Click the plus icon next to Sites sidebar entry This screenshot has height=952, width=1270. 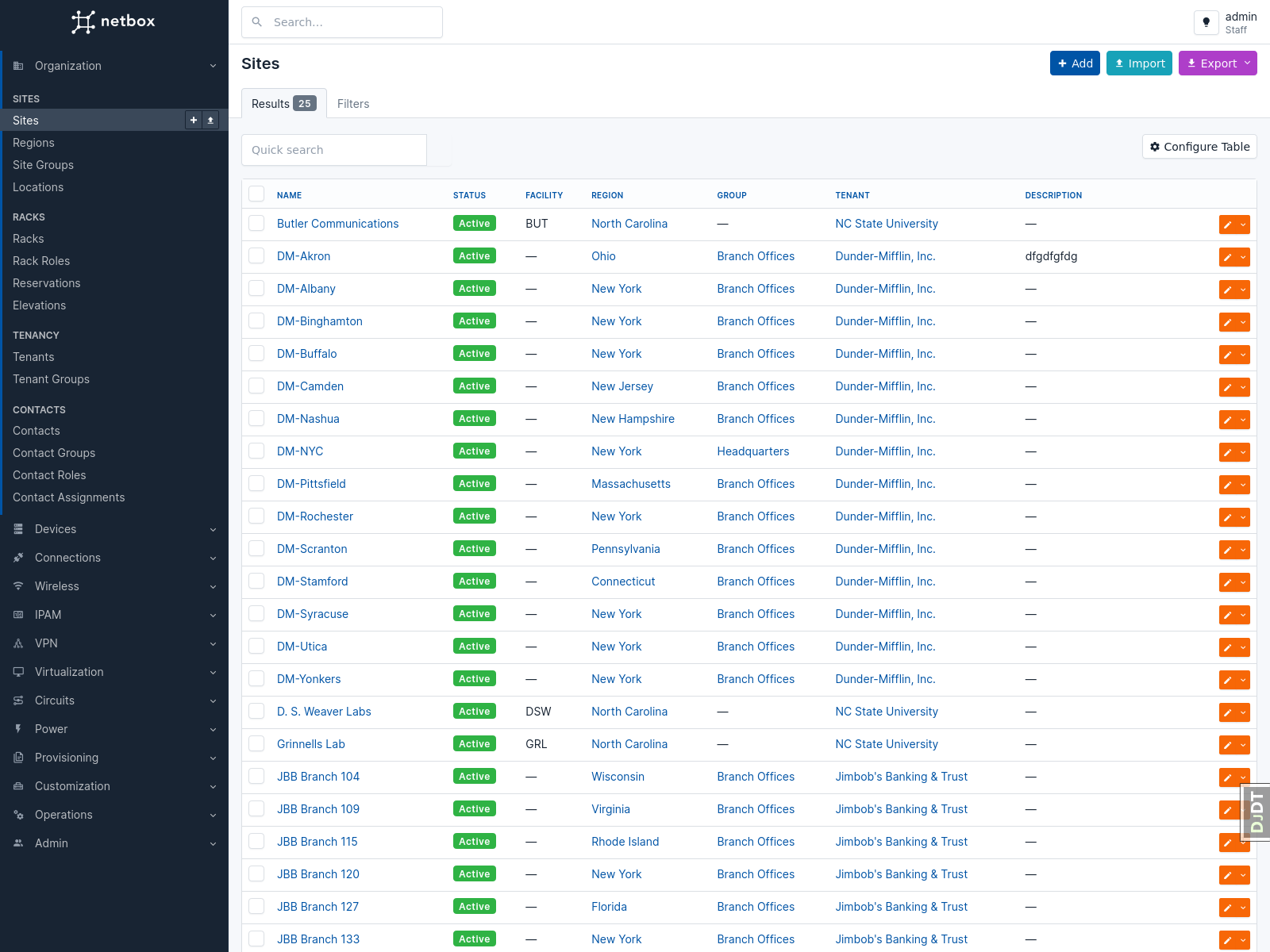(x=193, y=120)
